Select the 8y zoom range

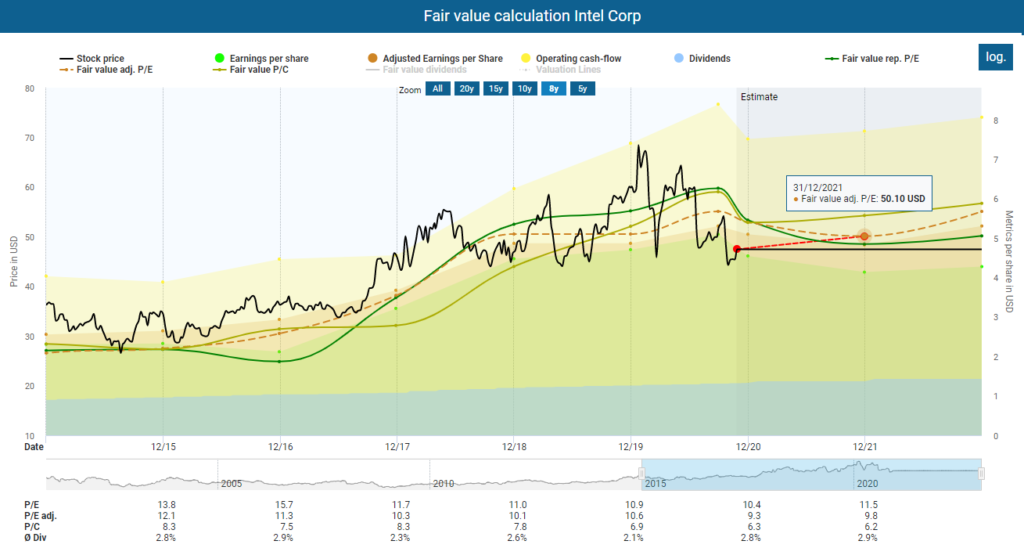coord(554,89)
